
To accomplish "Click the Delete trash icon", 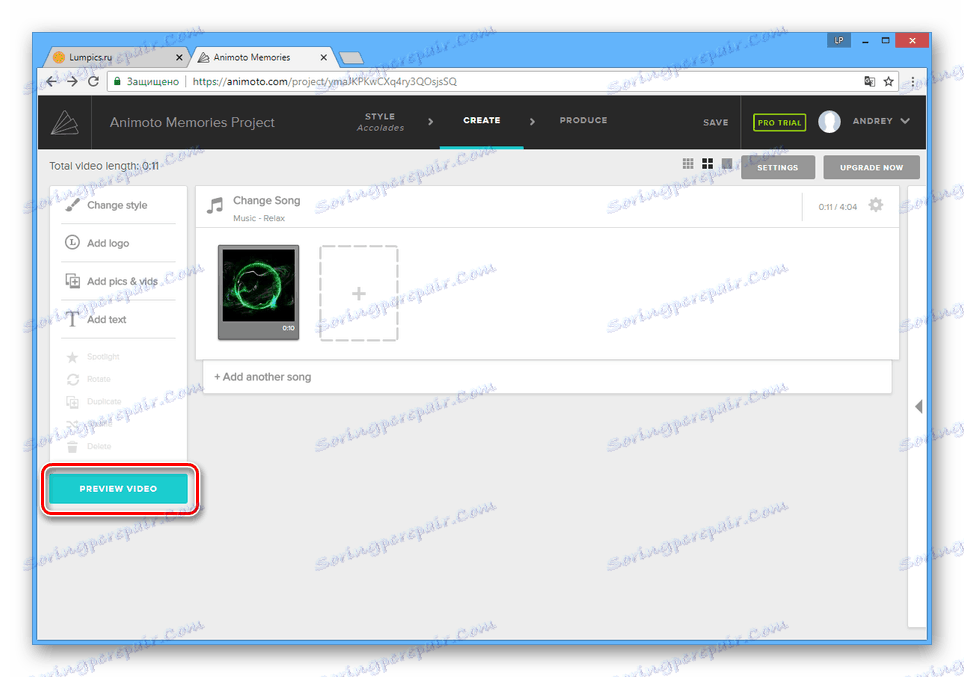I will coord(73,446).
